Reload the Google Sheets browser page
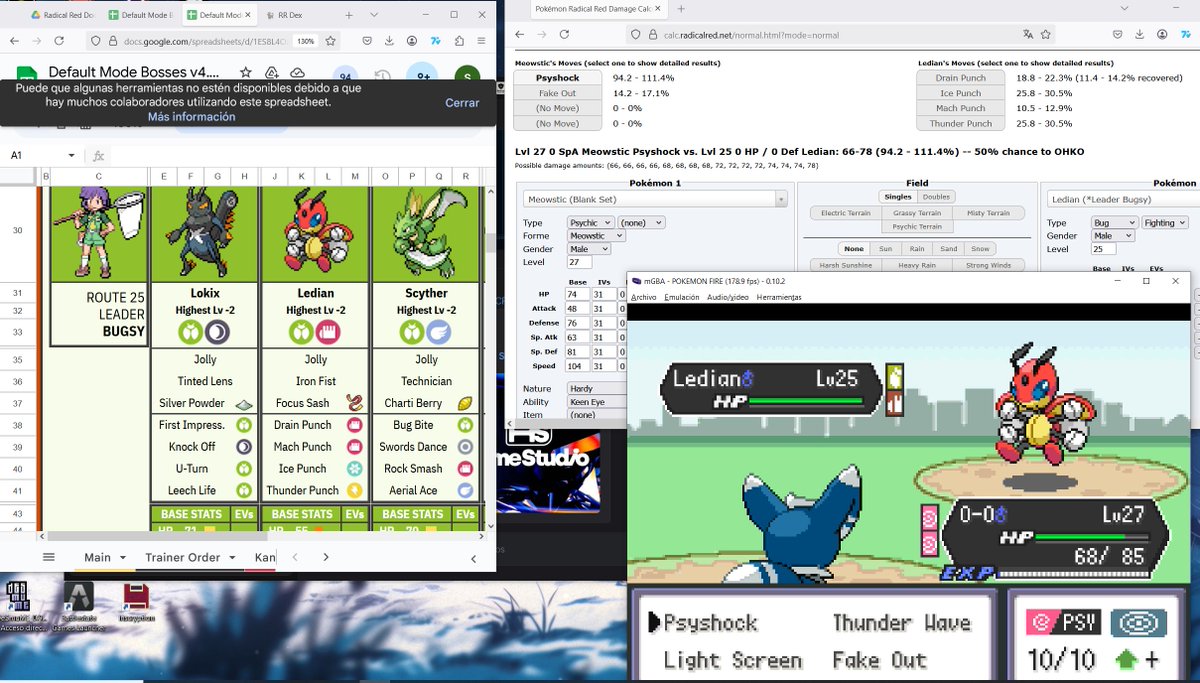1200x683 pixels. pos(60,42)
